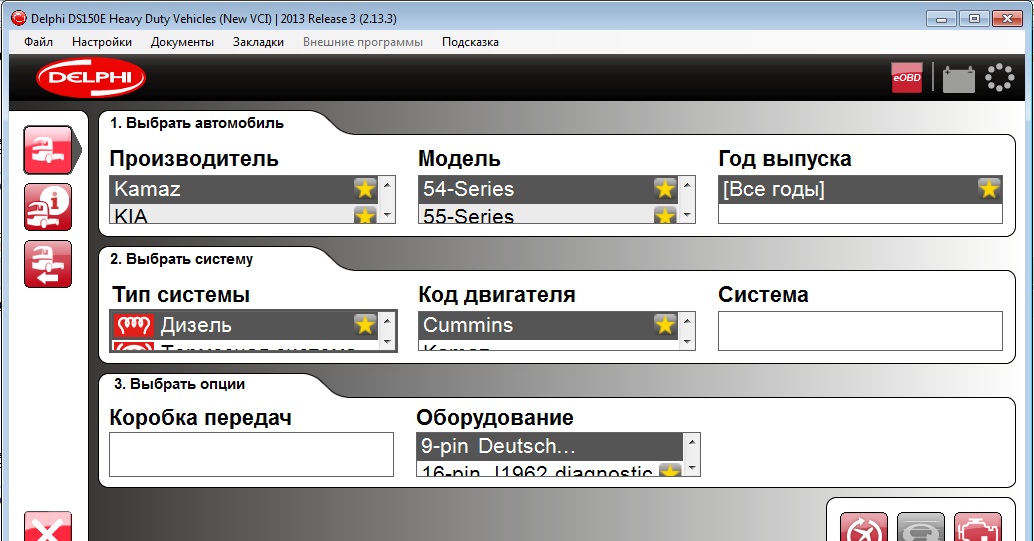Toggle favorite star for Kamaz
Image resolution: width=1034 pixels, height=541 pixels.
click(365, 189)
